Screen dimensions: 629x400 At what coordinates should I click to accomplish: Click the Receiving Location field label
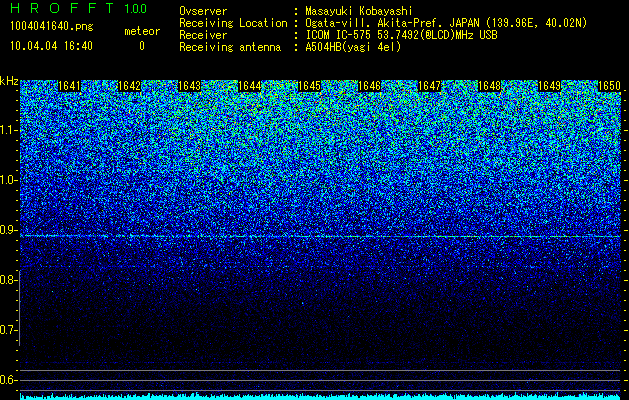[x=233, y=23]
